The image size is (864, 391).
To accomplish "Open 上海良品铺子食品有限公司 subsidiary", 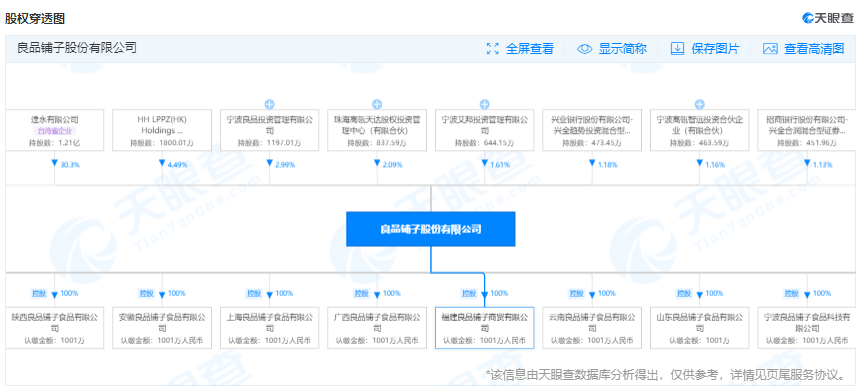I will click(269, 328).
